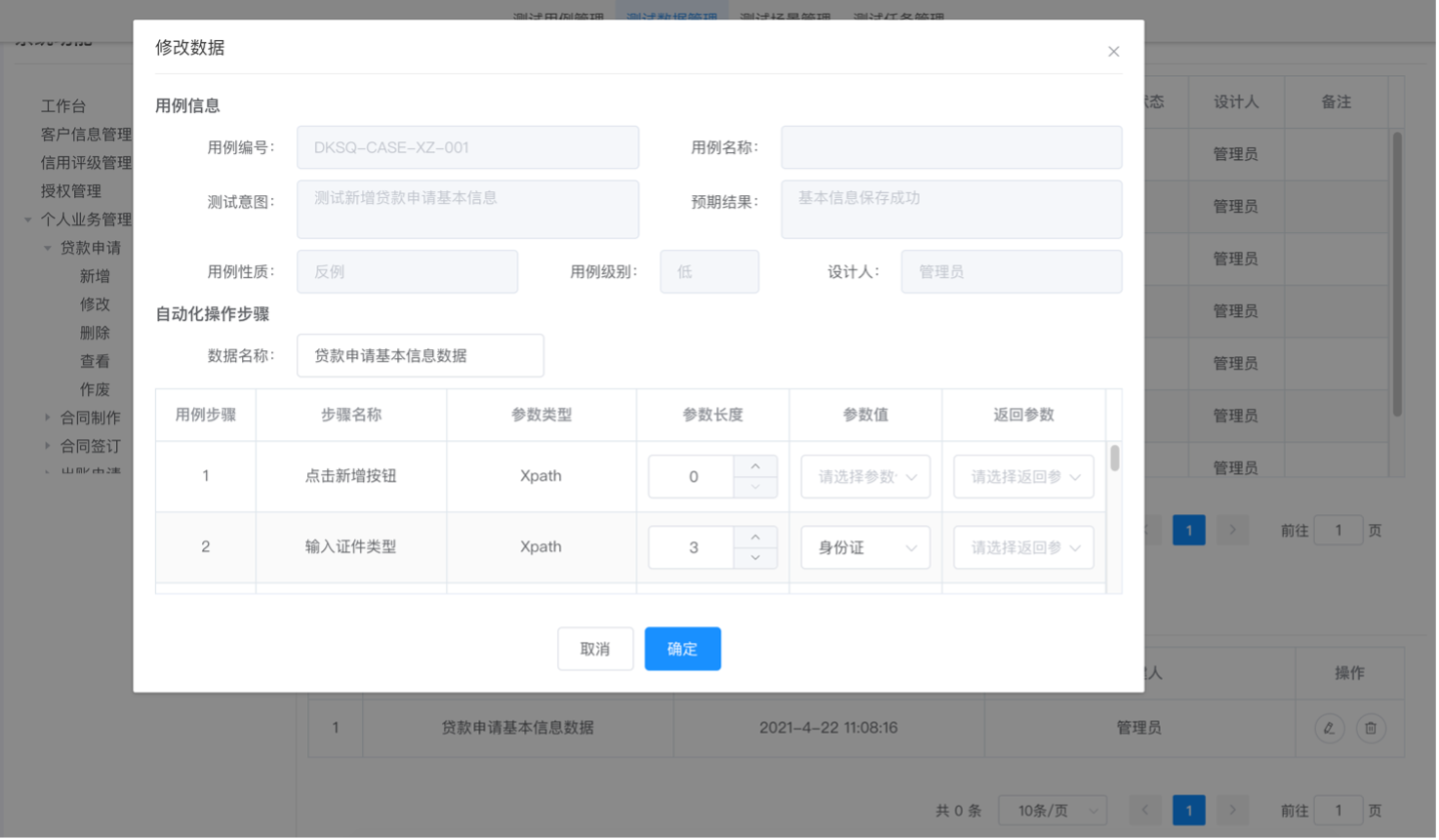
Task: Collapse the 贷款申请 tree node
Action: pyautogui.click(x=48, y=248)
